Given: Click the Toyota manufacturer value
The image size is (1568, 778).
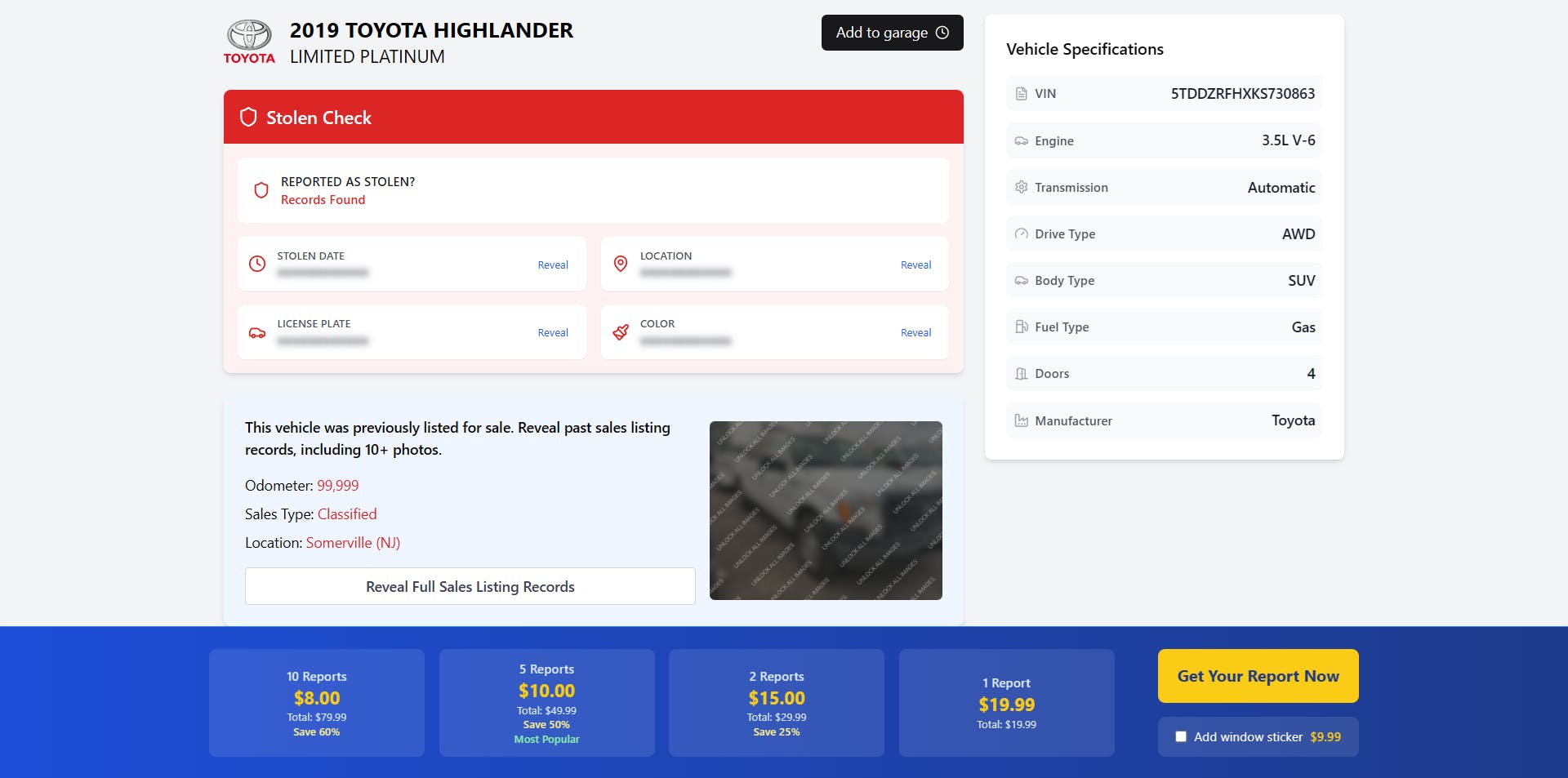Looking at the screenshot, I should (1294, 420).
